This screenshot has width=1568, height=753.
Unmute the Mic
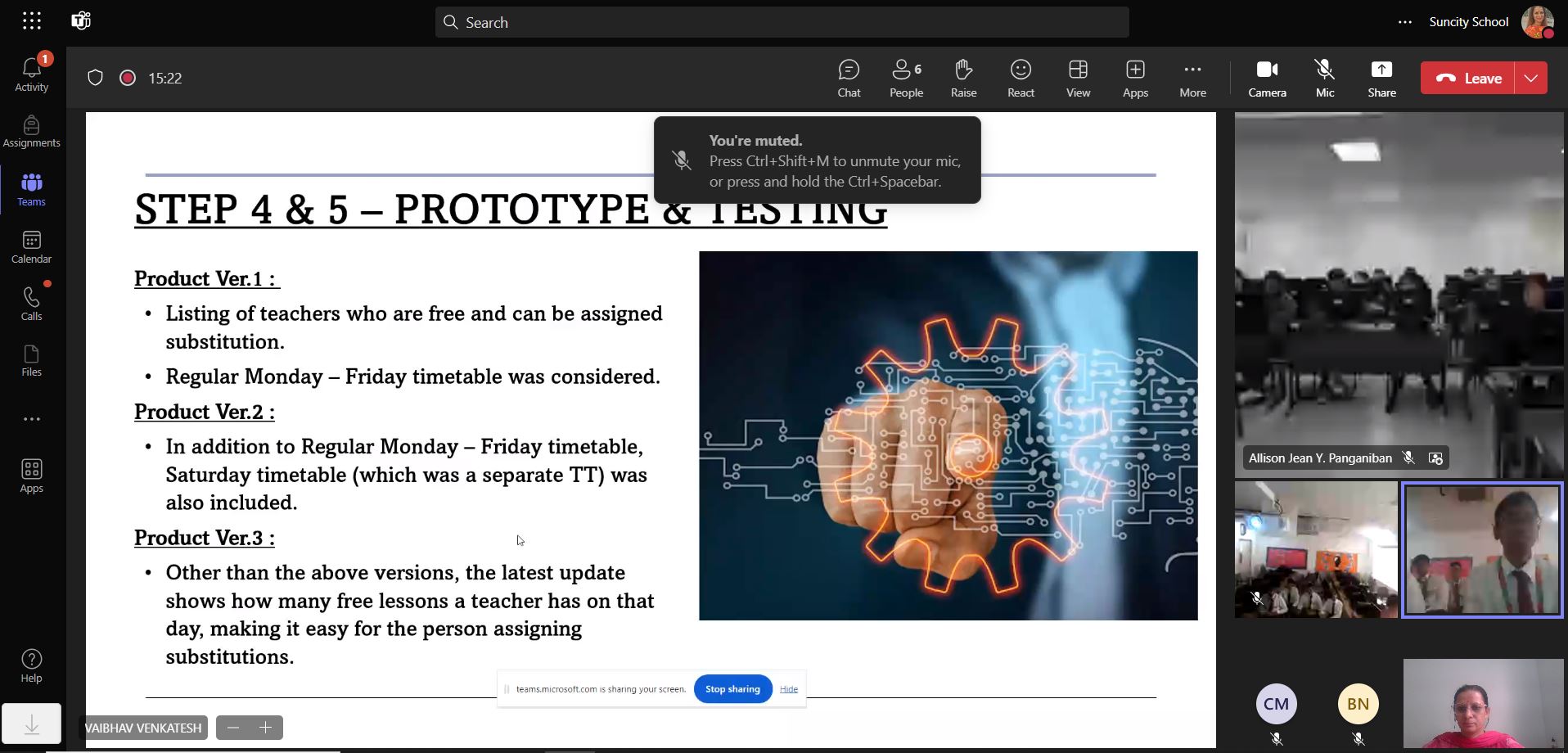click(1324, 79)
